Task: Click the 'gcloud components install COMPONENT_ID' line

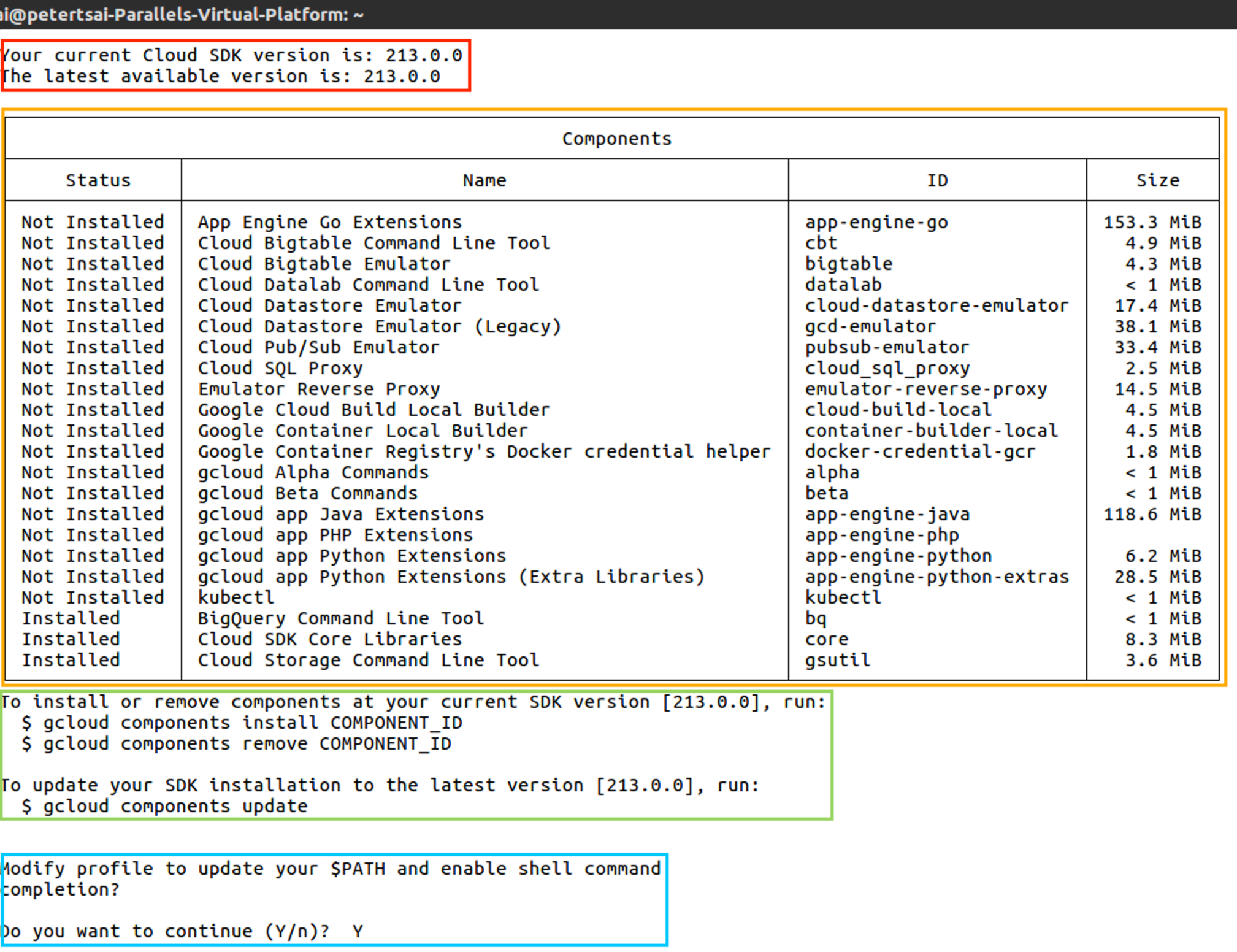Action: click(x=242, y=723)
